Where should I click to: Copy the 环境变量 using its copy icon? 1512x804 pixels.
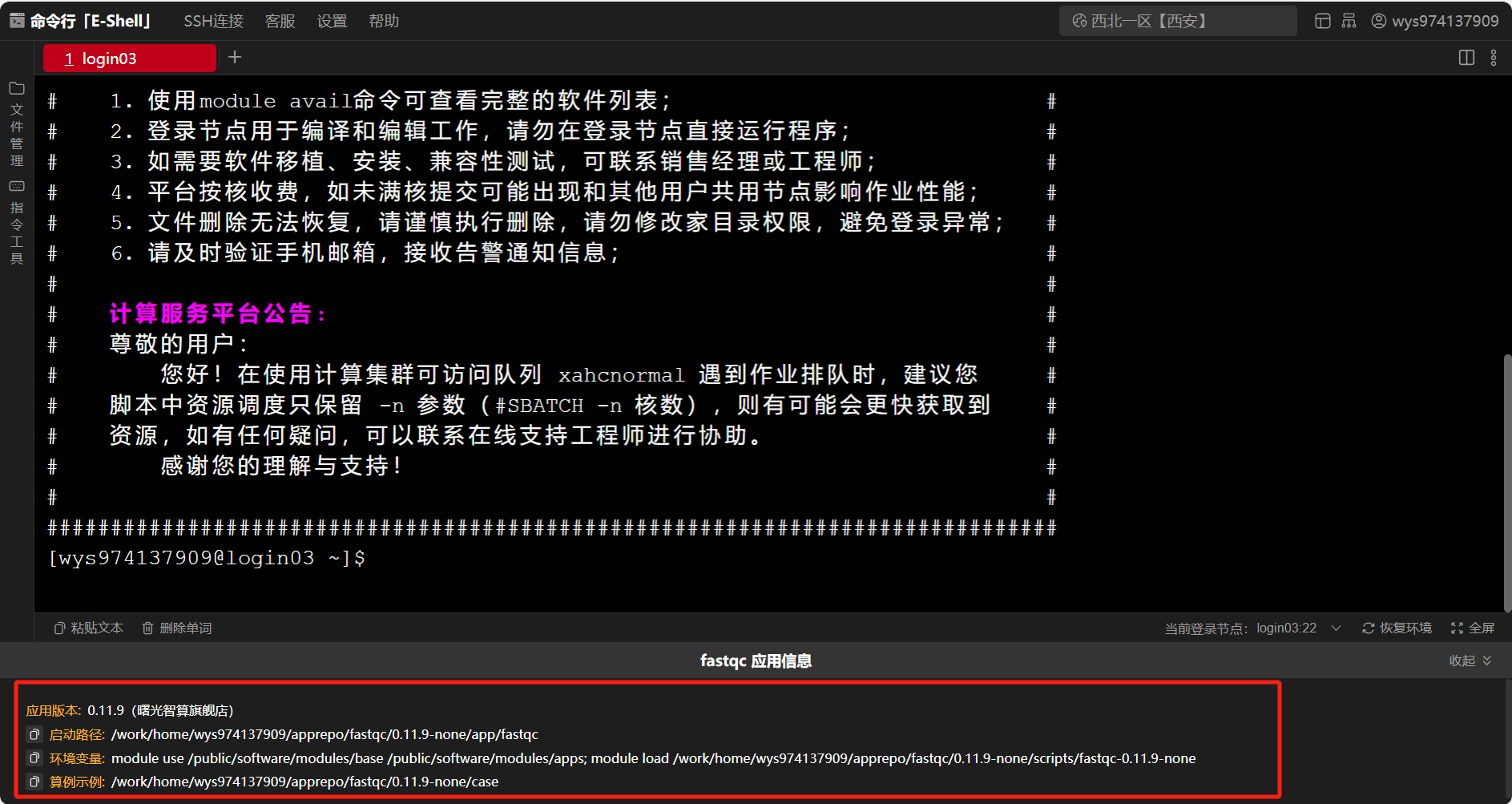(x=34, y=758)
